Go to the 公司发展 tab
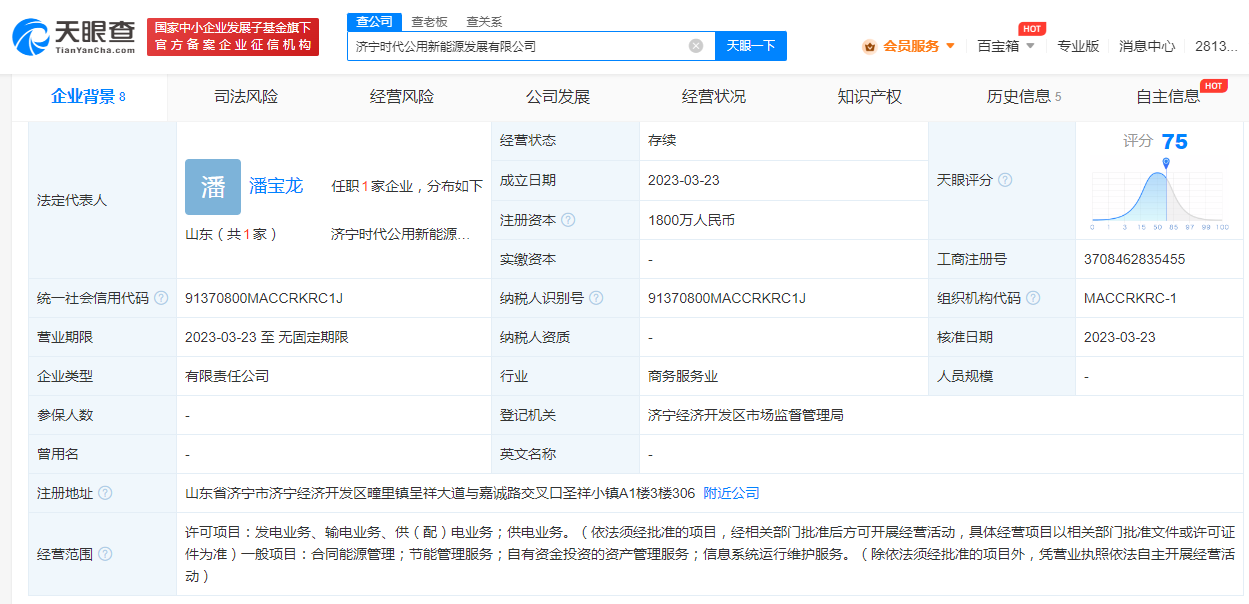This screenshot has width=1249, height=604. pyautogui.click(x=558, y=97)
